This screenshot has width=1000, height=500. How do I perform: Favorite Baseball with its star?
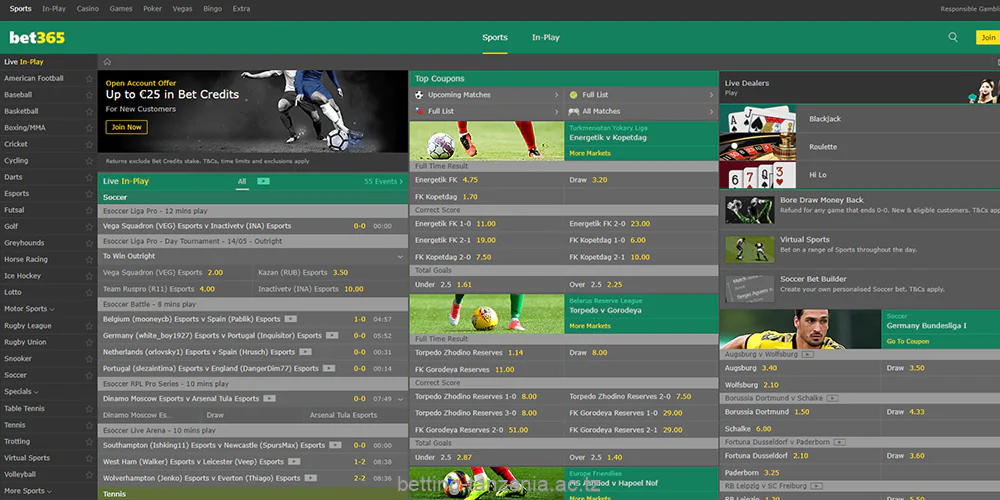pos(89,95)
